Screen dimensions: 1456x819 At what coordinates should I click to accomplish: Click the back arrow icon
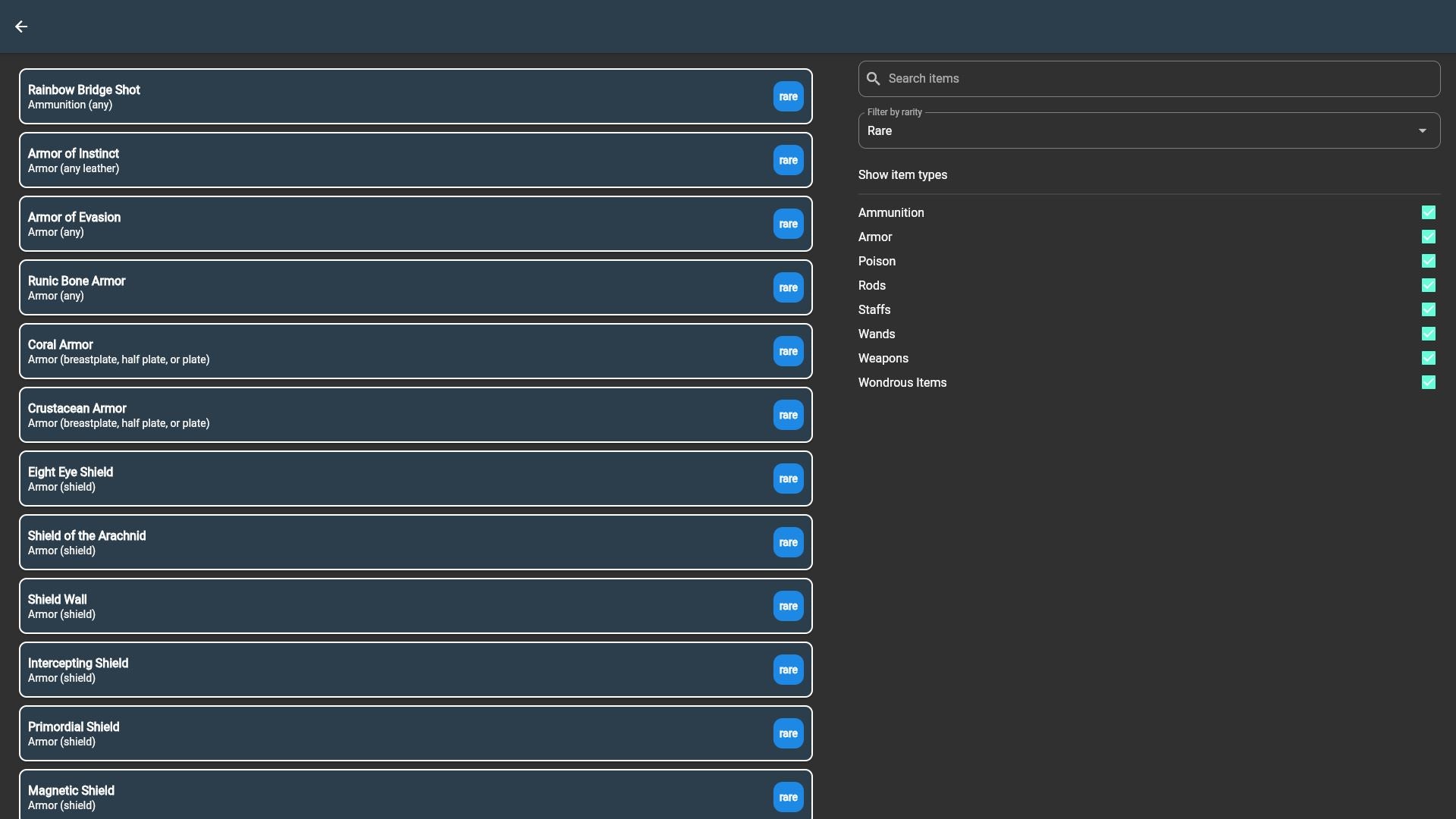tap(21, 27)
